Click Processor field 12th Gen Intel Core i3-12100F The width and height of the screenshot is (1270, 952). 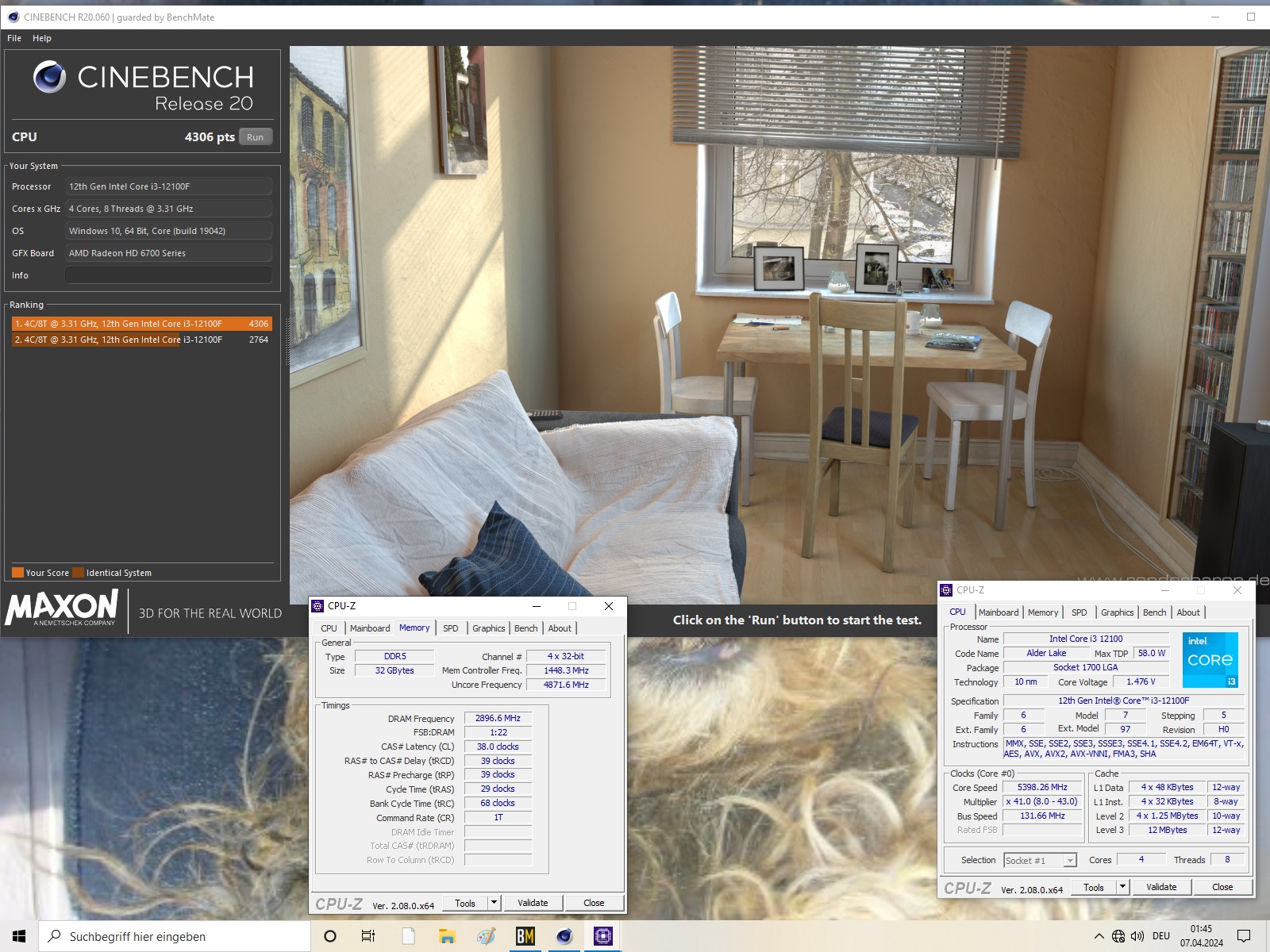pyautogui.click(x=168, y=186)
